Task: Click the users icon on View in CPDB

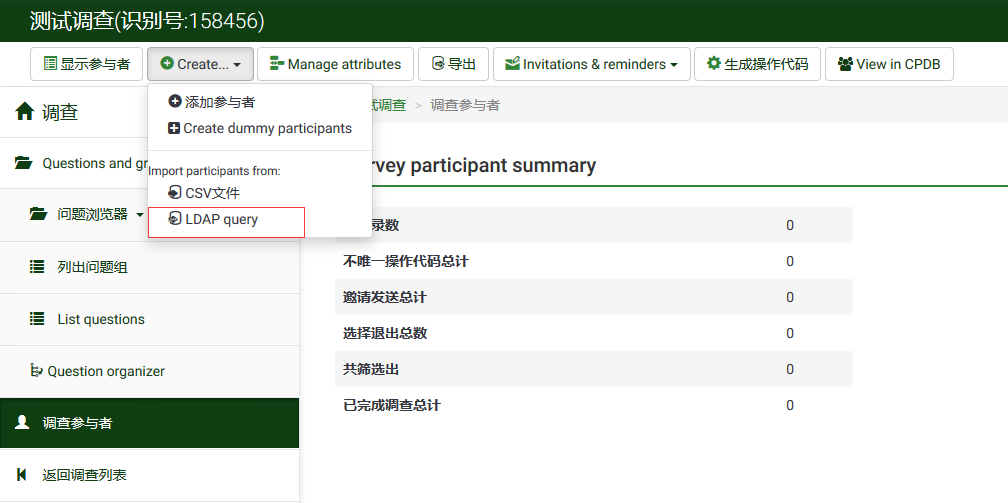Action: (x=845, y=64)
